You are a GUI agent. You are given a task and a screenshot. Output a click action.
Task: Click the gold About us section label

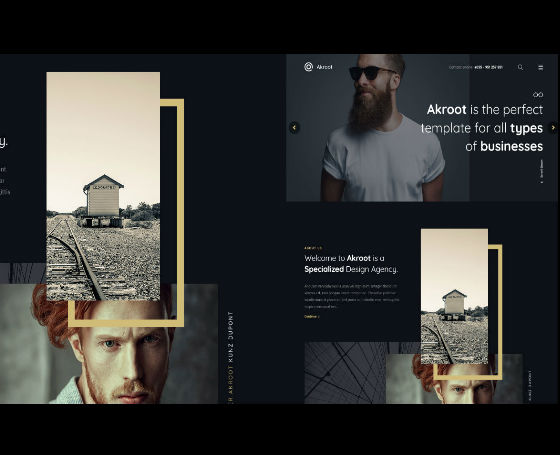pos(313,248)
